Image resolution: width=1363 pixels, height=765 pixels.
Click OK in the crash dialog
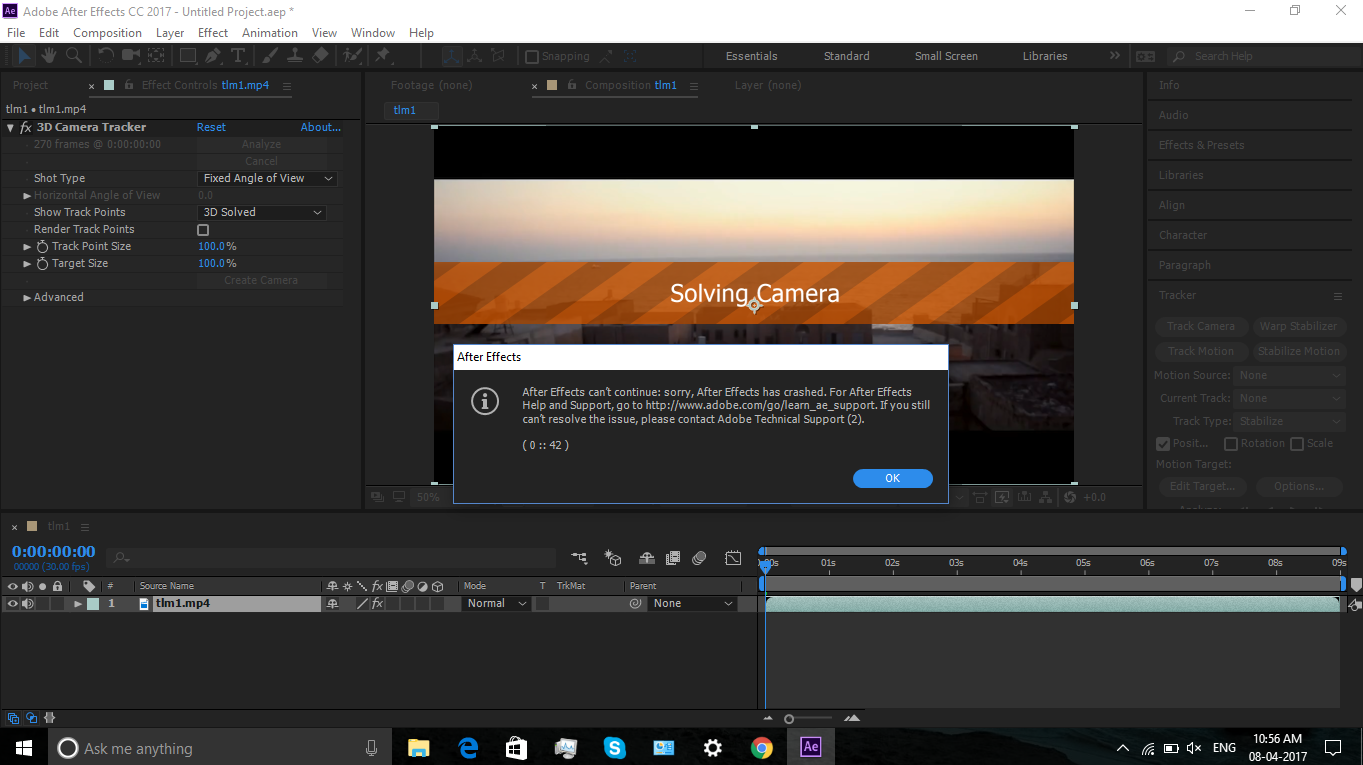(x=893, y=479)
